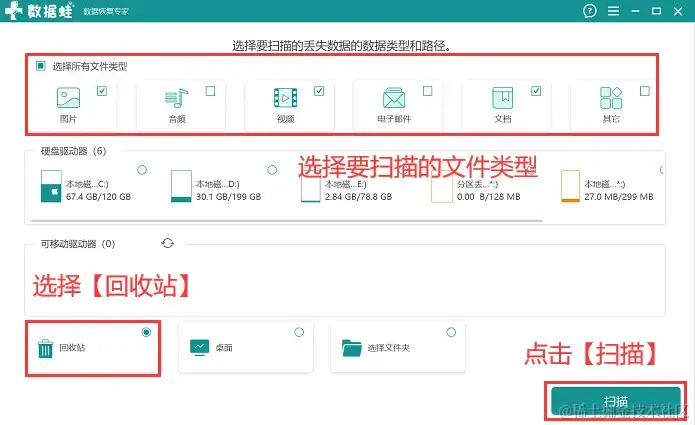
Task: Click the recycle bin trash icon
Action: point(45,348)
